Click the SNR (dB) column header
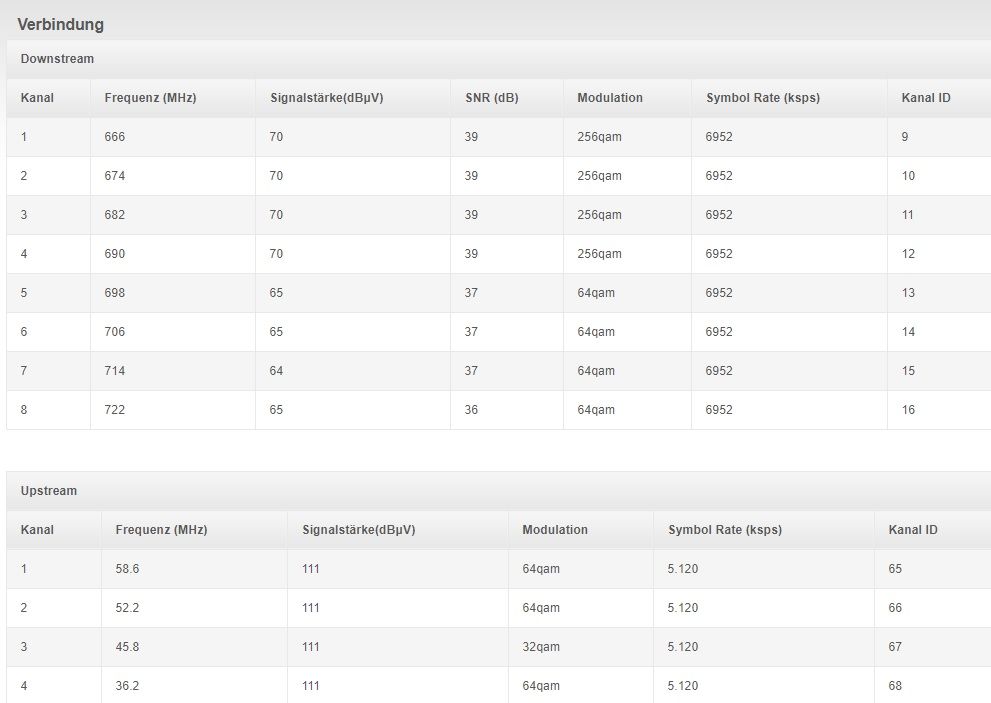This screenshot has height=703, width=991. pyautogui.click(x=491, y=98)
